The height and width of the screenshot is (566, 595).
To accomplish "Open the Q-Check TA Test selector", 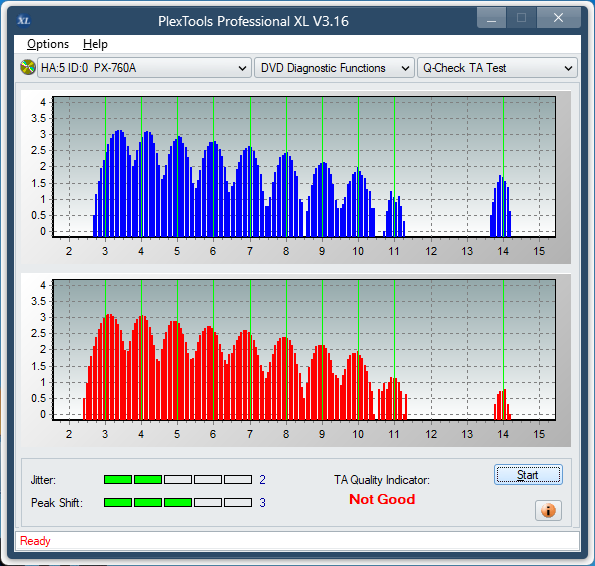I will 497,68.
